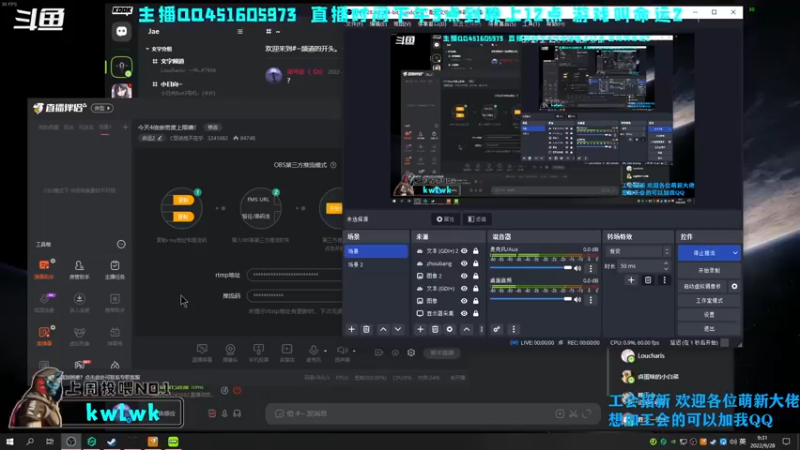Open the microphone tool in streaming companion
The image size is (800, 450).
(x=313, y=352)
